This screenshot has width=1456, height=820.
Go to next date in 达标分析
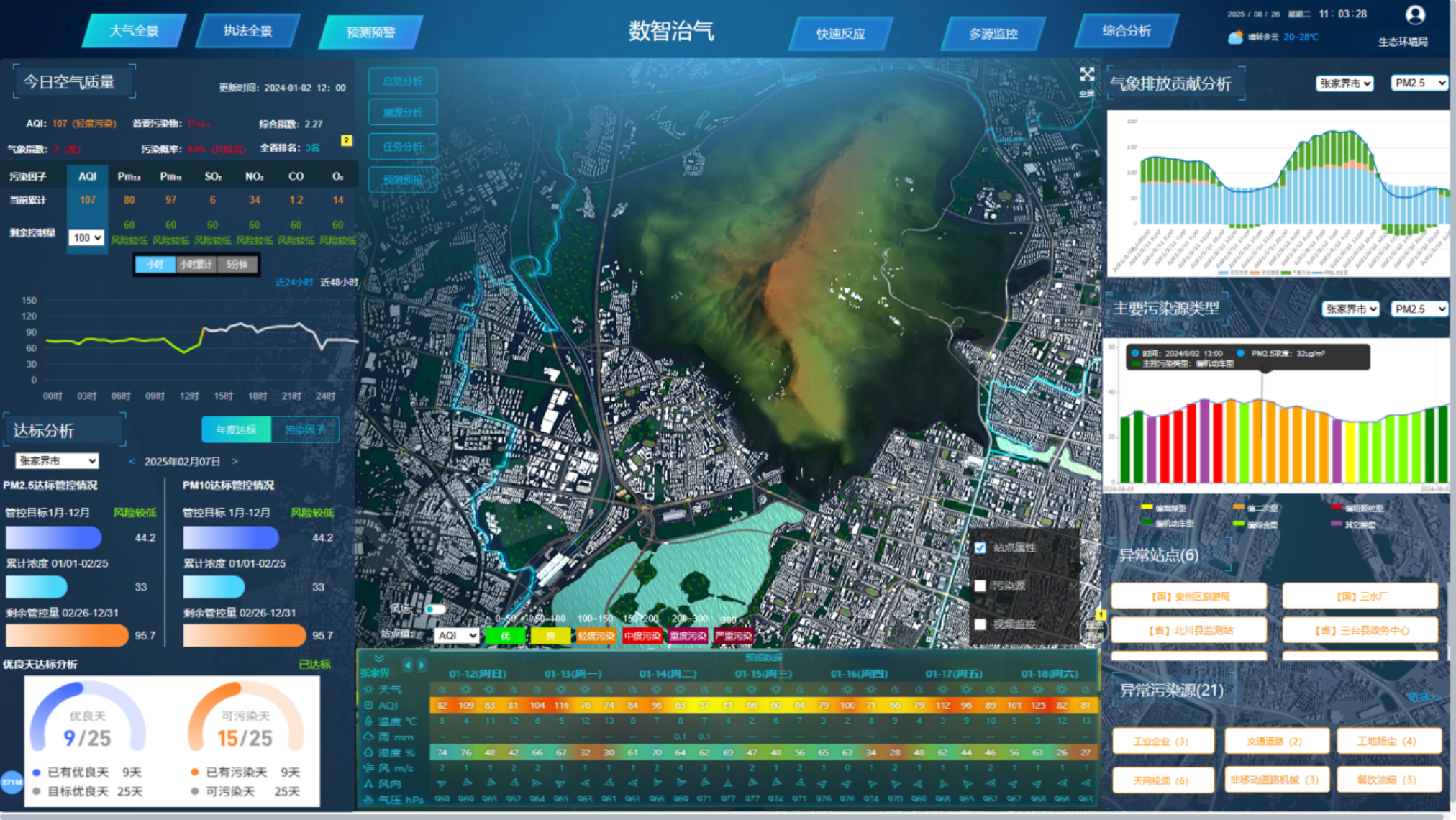point(235,461)
